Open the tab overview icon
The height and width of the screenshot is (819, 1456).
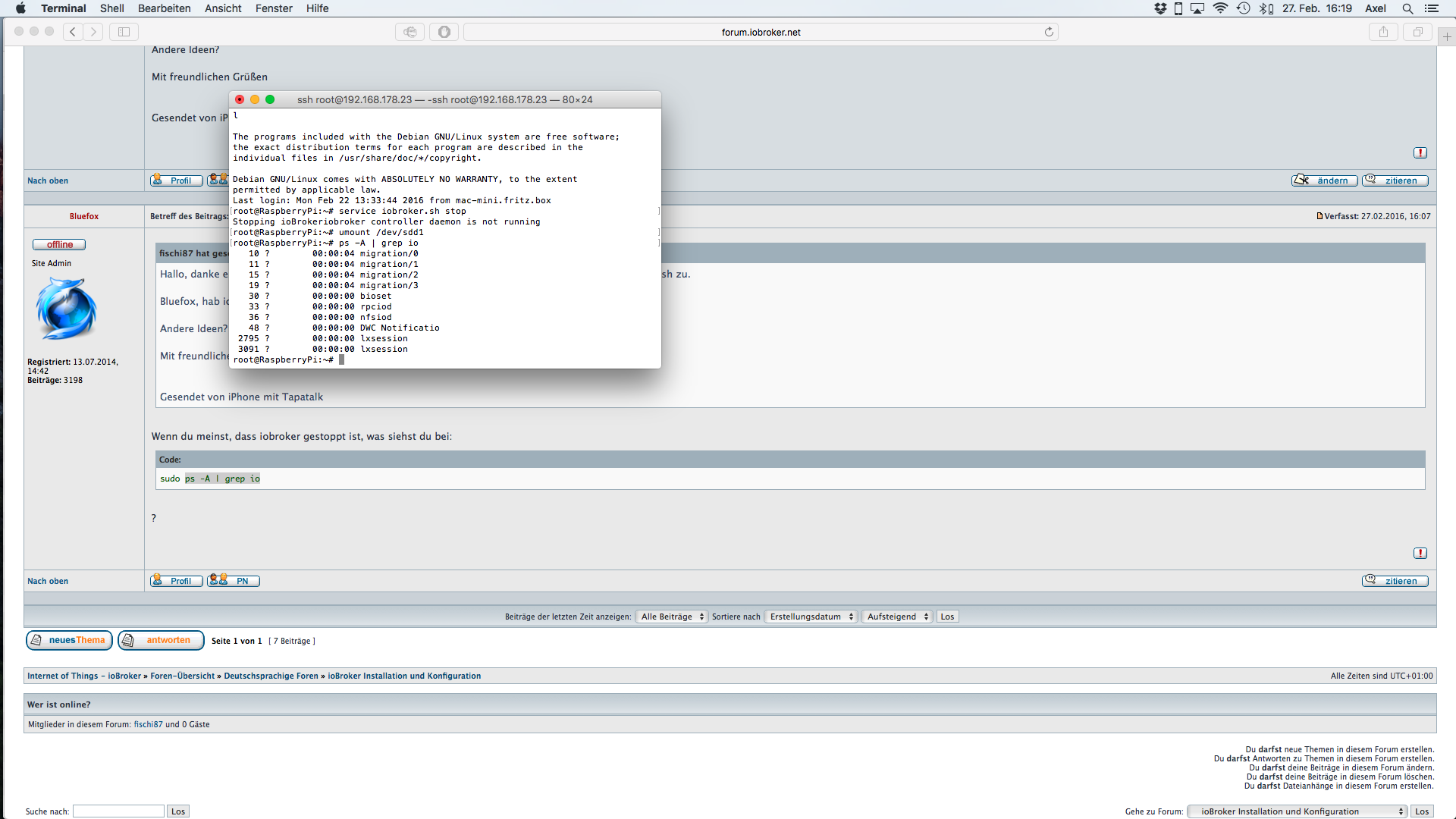1417,32
